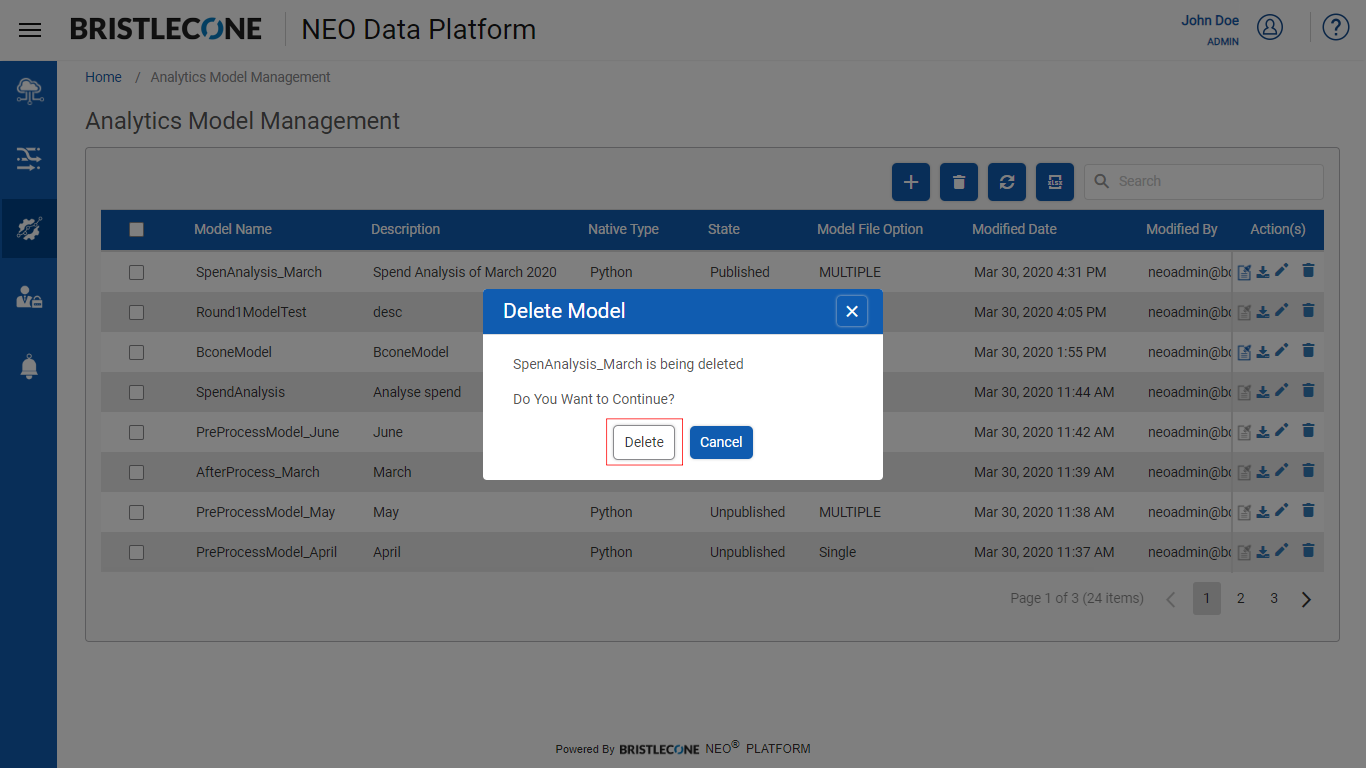Click the trash button in the table toolbar

click(959, 182)
